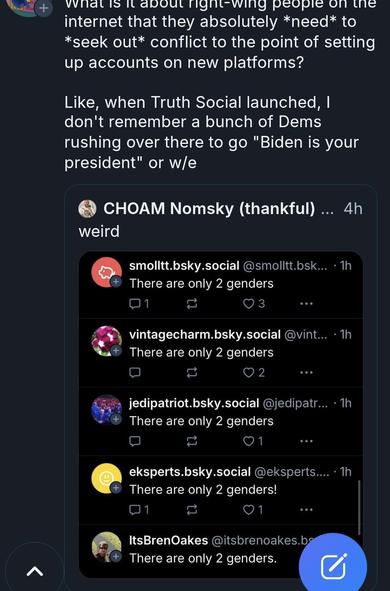
Task: Like the vintagecharm.bsky.social post
Action: pos(254,372)
